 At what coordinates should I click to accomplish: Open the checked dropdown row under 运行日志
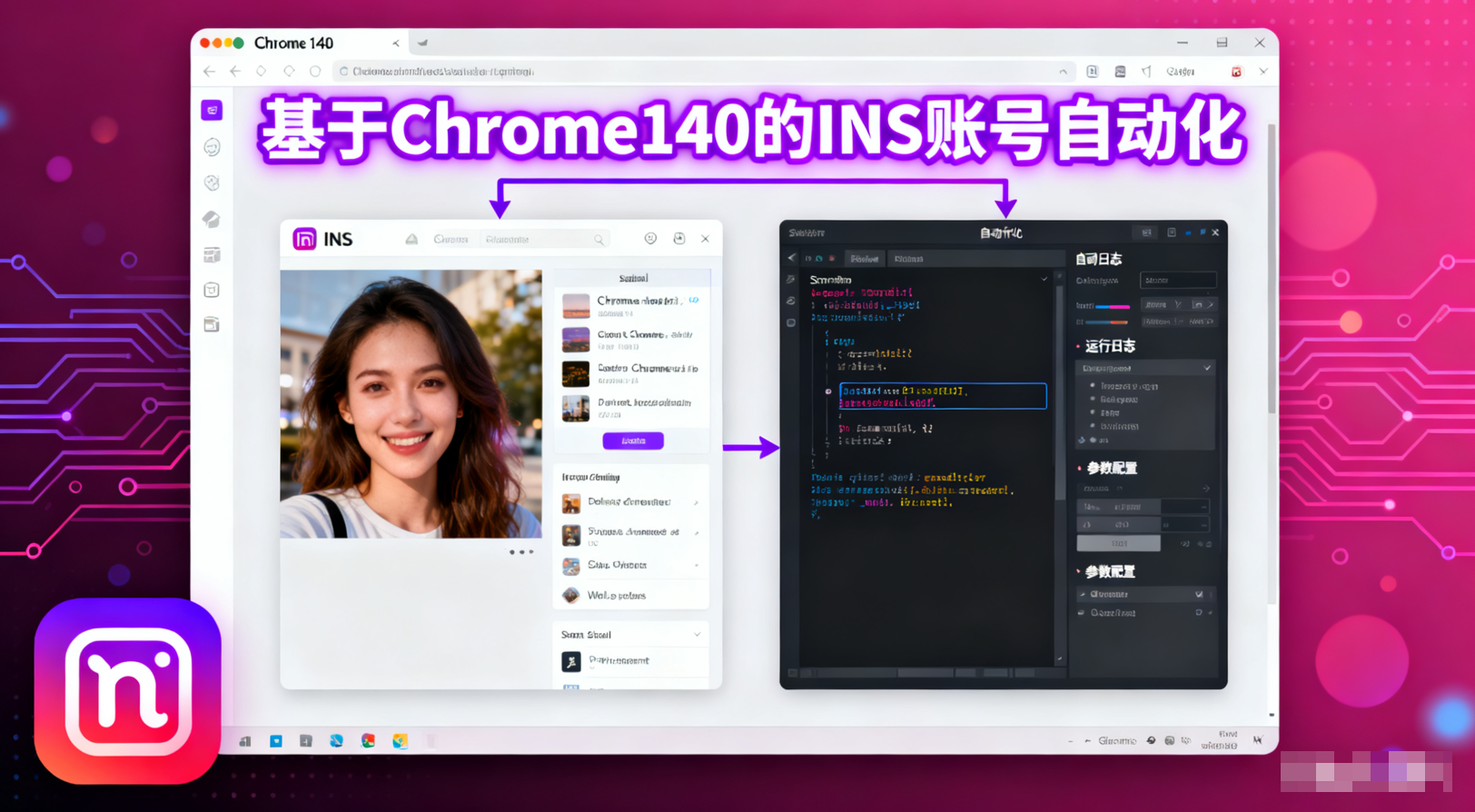click(x=1146, y=368)
